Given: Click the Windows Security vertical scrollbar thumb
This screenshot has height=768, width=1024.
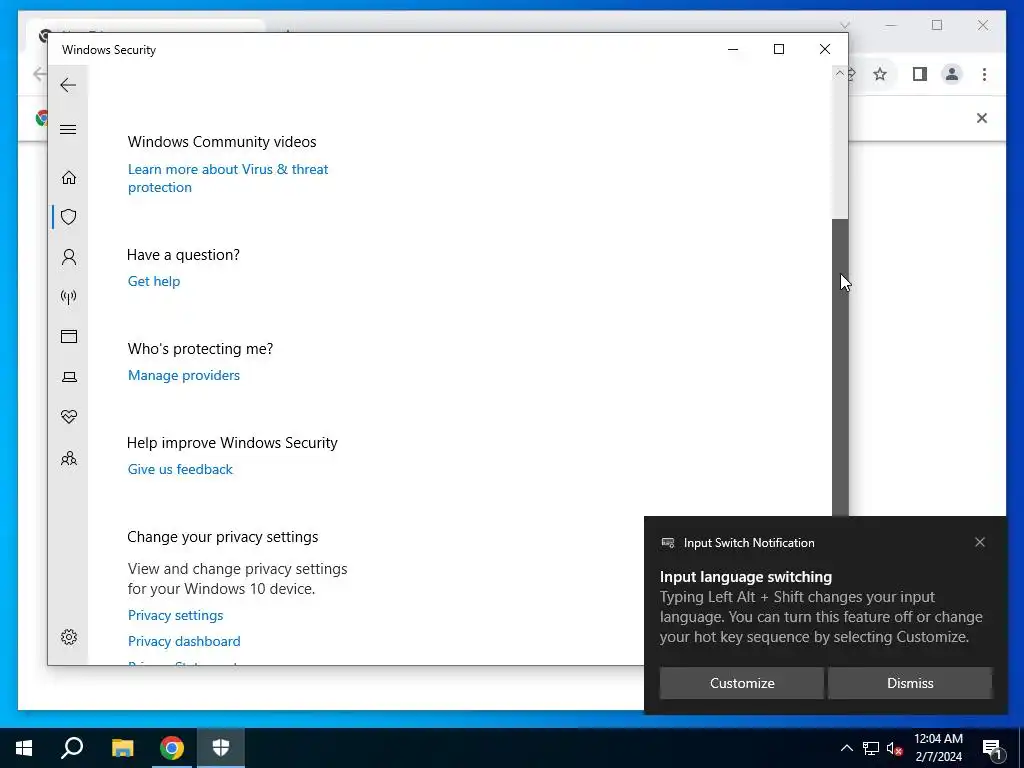Looking at the screenshot, I should tap(840, 366).
